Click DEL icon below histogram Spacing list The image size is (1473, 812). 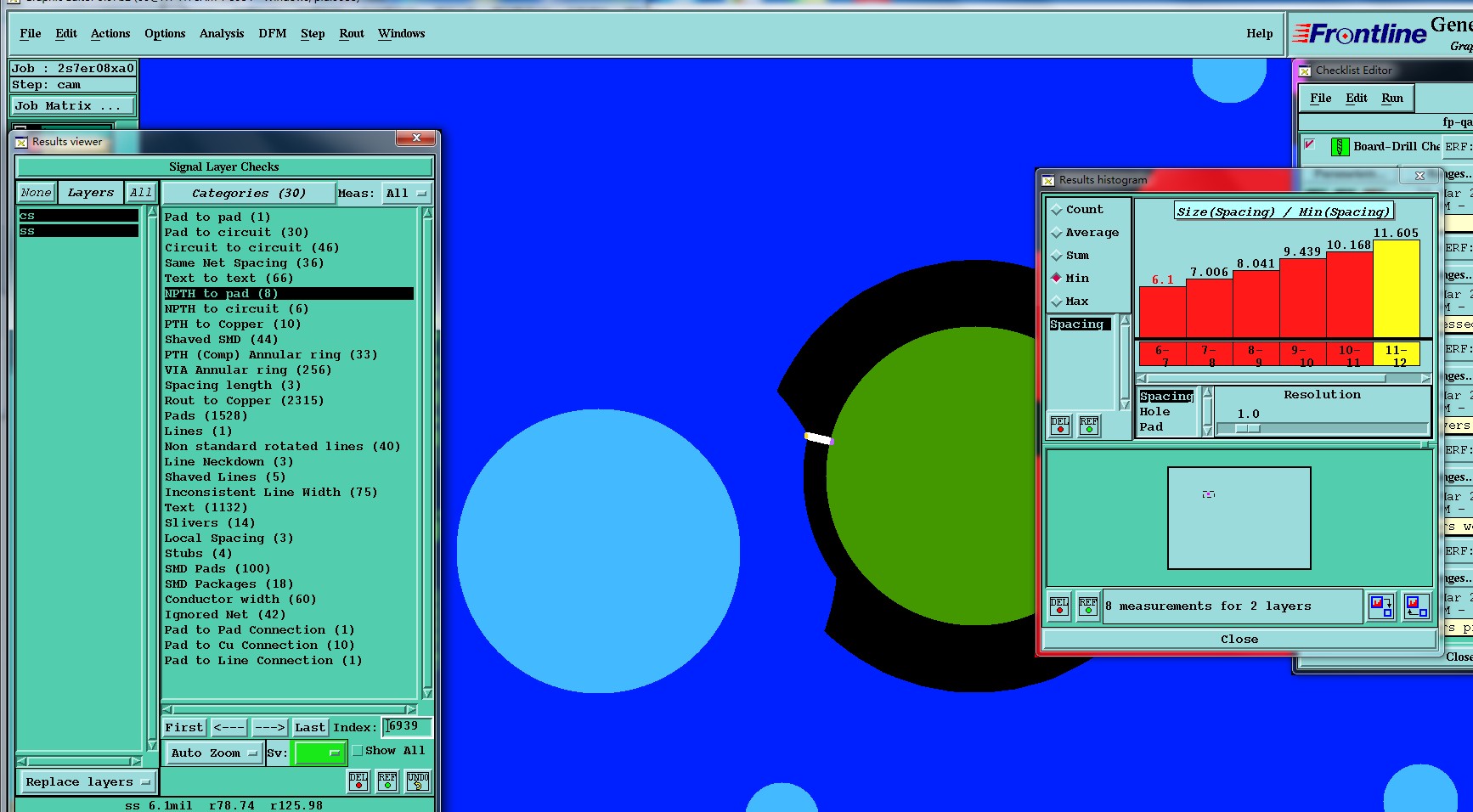click(1060, 426)
